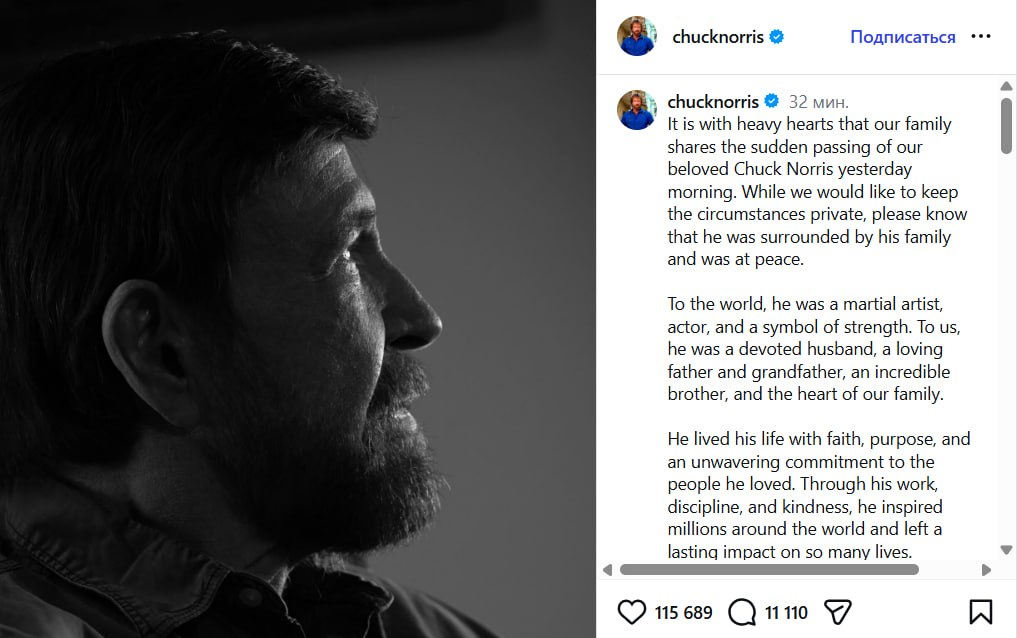
Task: Click the "32 мин." post timestamp
Action: click(x=818, y=102)
